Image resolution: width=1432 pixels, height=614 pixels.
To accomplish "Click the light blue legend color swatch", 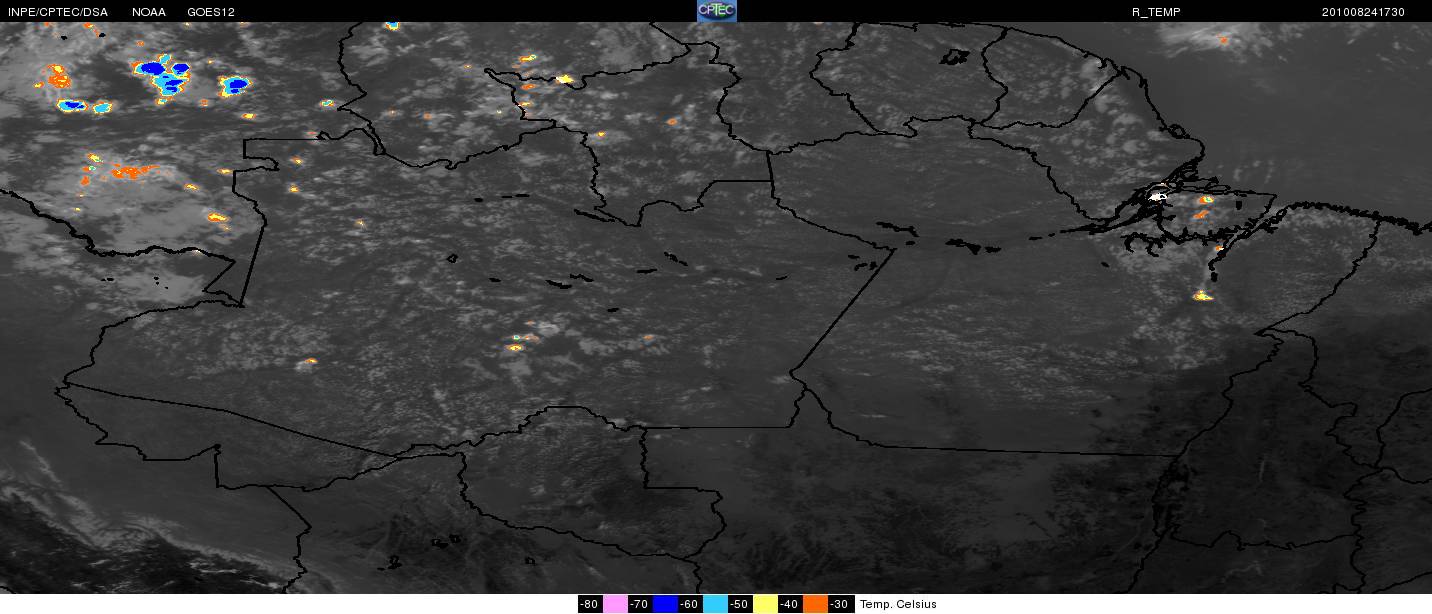I will [x=715, y=604].
